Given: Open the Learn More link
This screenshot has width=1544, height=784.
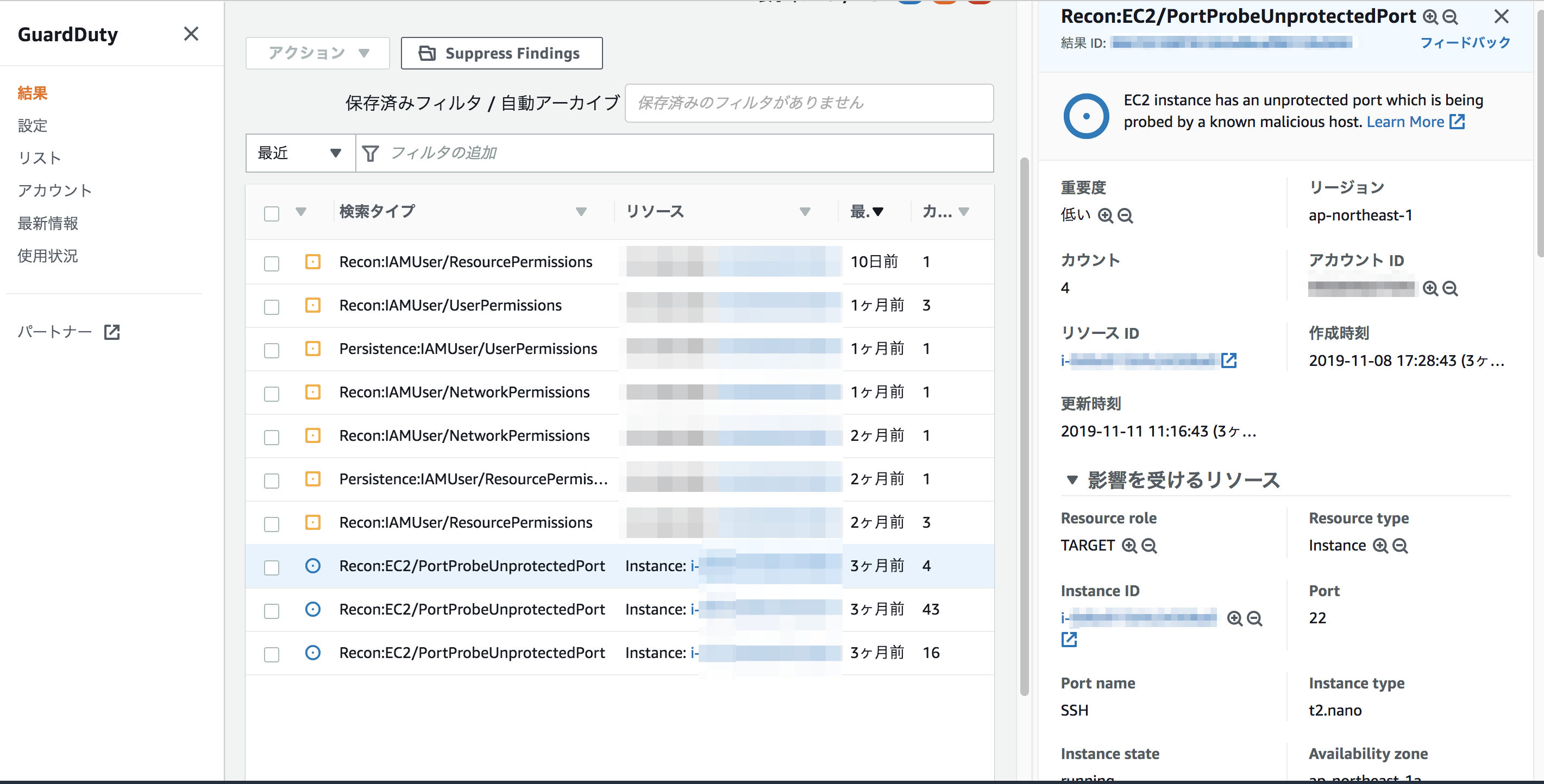Looking at the screenshot, I should (x=1405, y=122).
